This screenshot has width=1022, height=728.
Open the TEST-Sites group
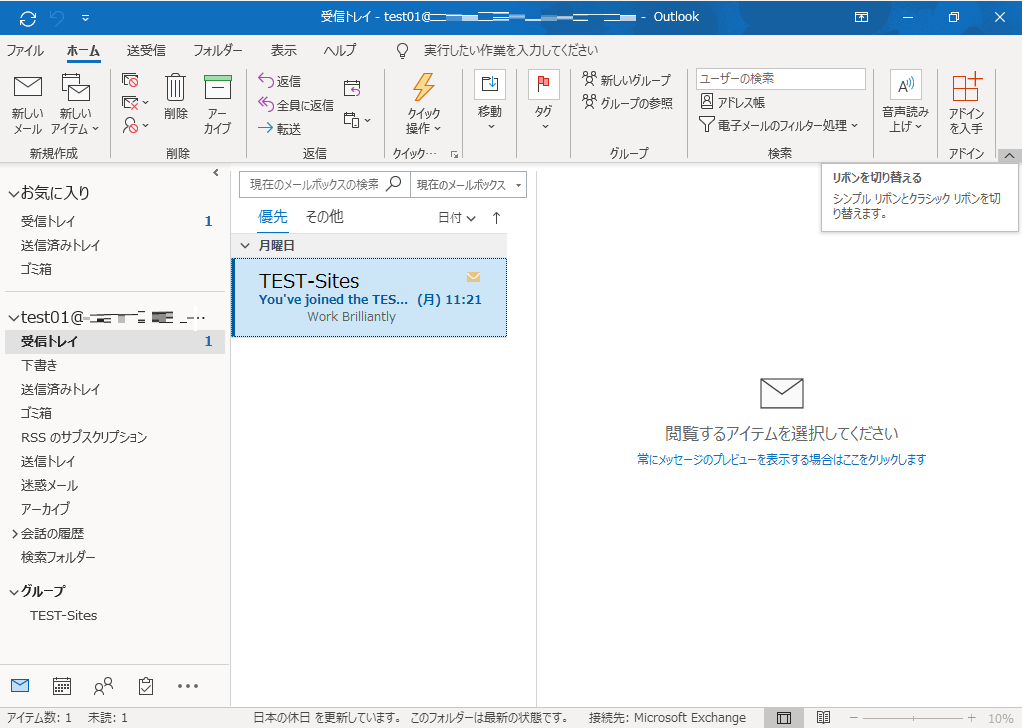tap(63, 615)
